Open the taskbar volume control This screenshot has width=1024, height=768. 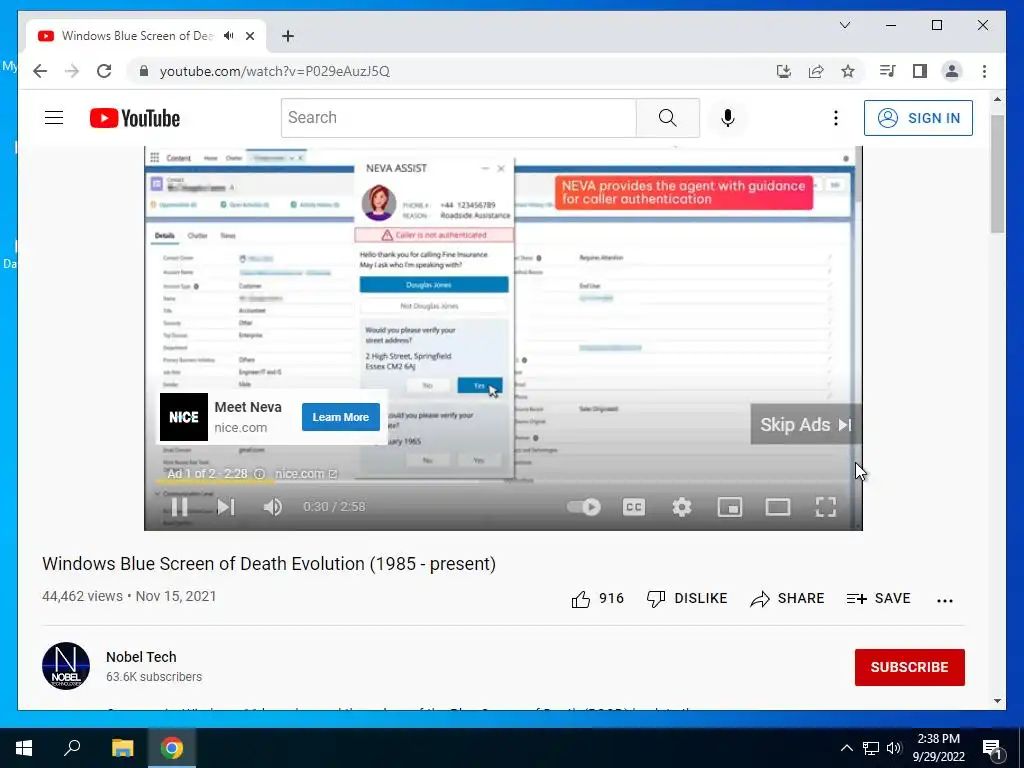coord(894,748)
